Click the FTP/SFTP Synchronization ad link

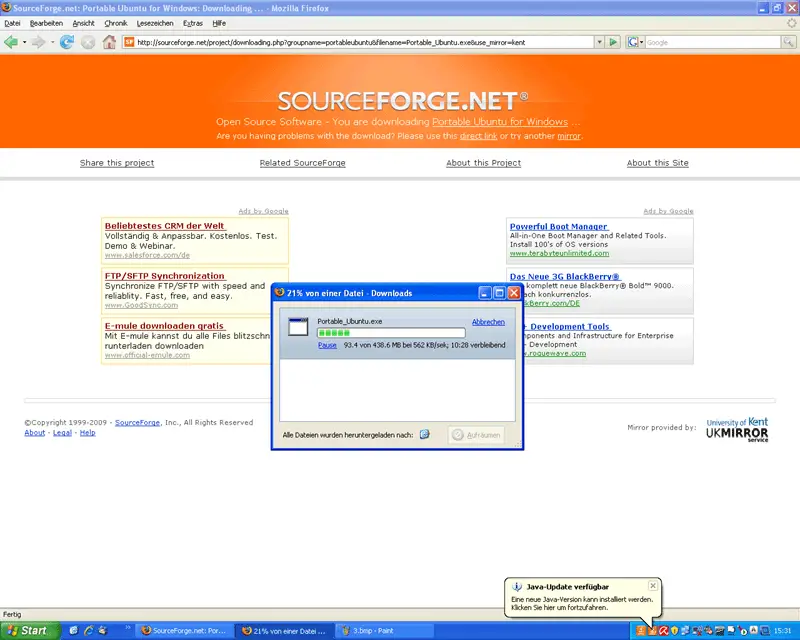165,276
